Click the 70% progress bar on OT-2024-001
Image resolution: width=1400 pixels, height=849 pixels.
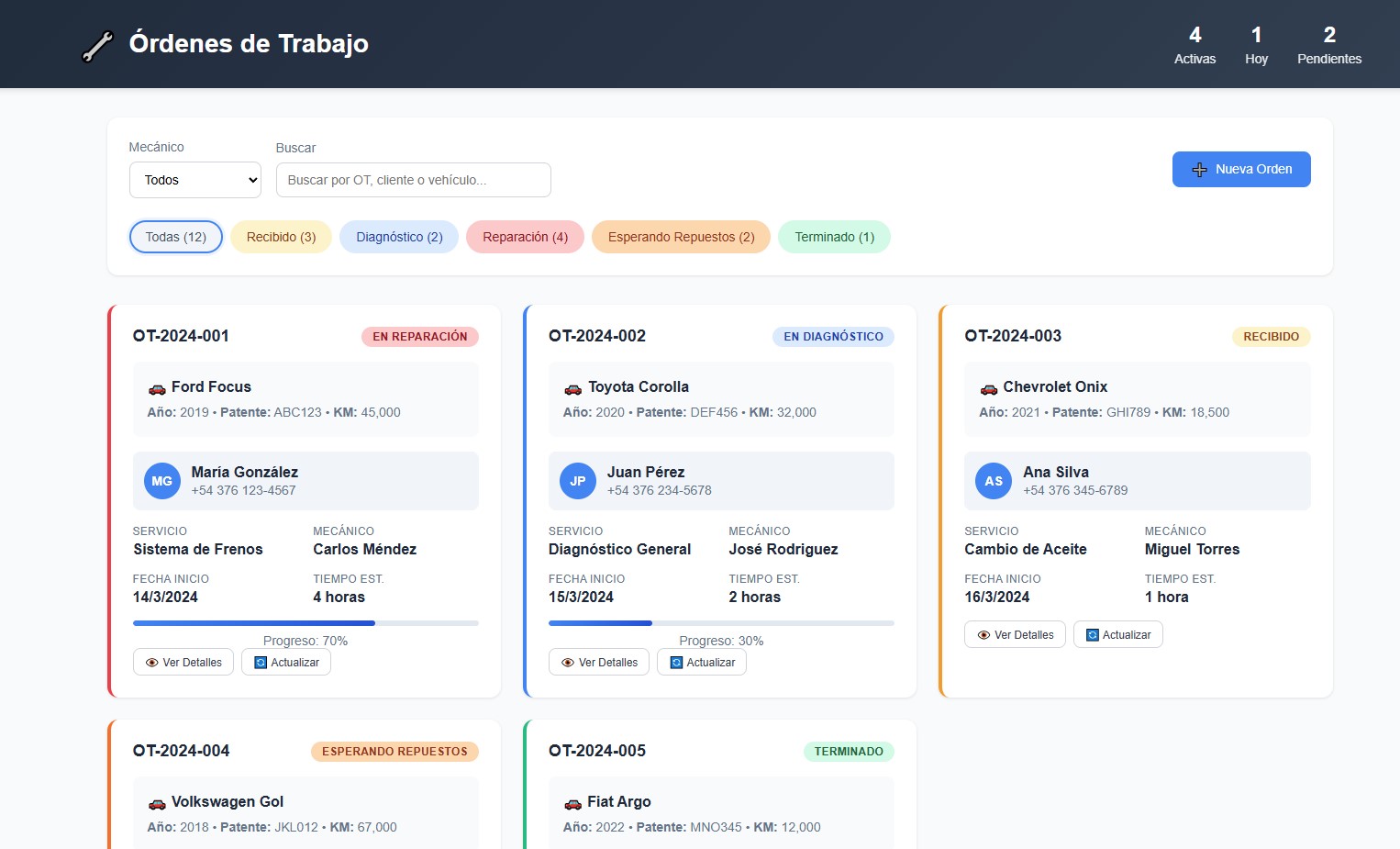click(x=306, y=623)
